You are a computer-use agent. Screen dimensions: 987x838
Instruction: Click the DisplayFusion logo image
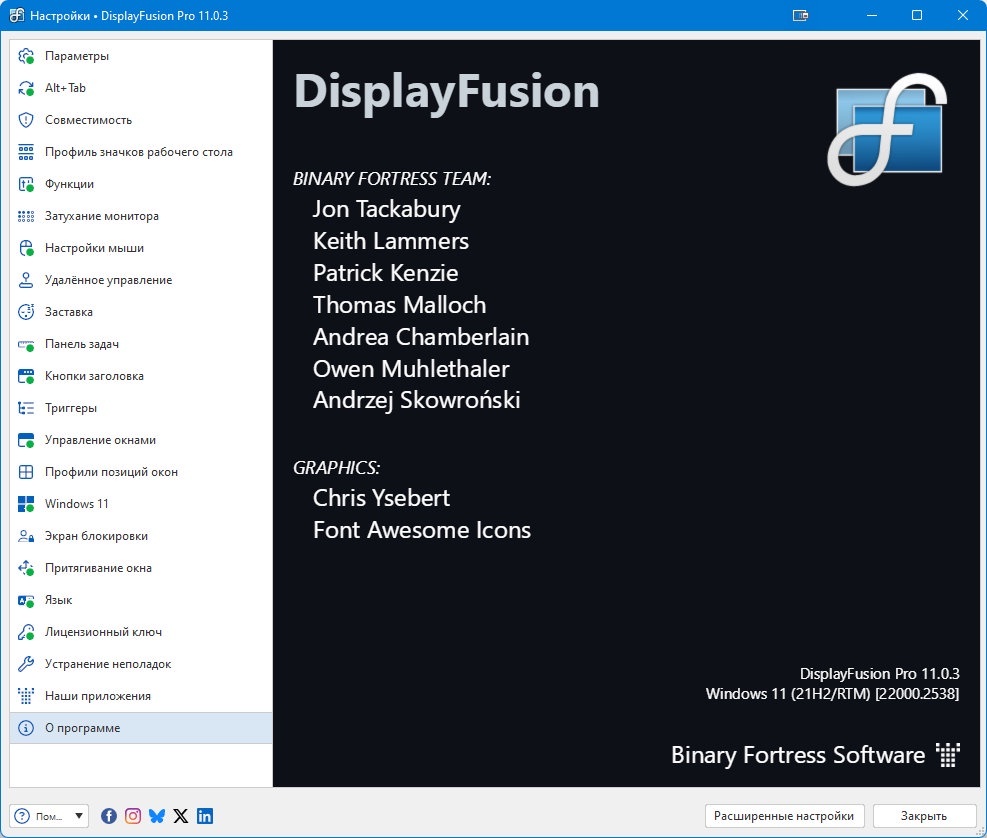click(x=887, y=130)
